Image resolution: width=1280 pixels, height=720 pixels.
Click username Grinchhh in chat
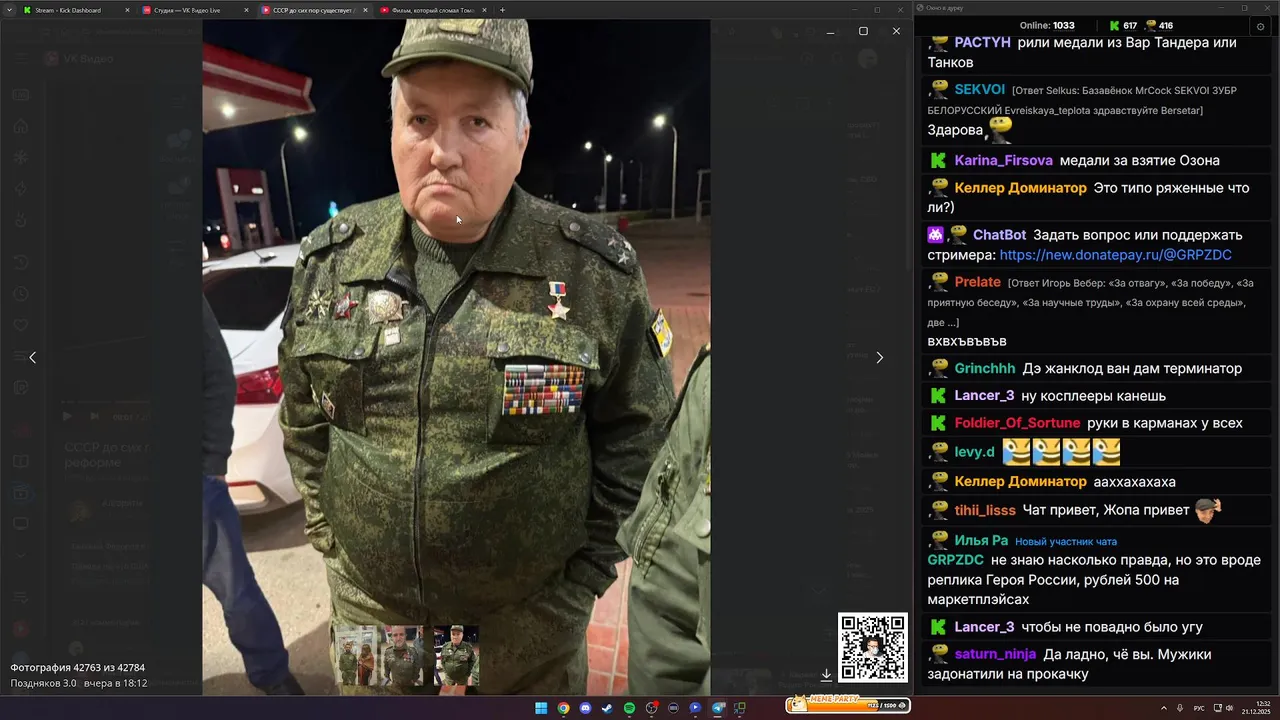coord(984,368)
